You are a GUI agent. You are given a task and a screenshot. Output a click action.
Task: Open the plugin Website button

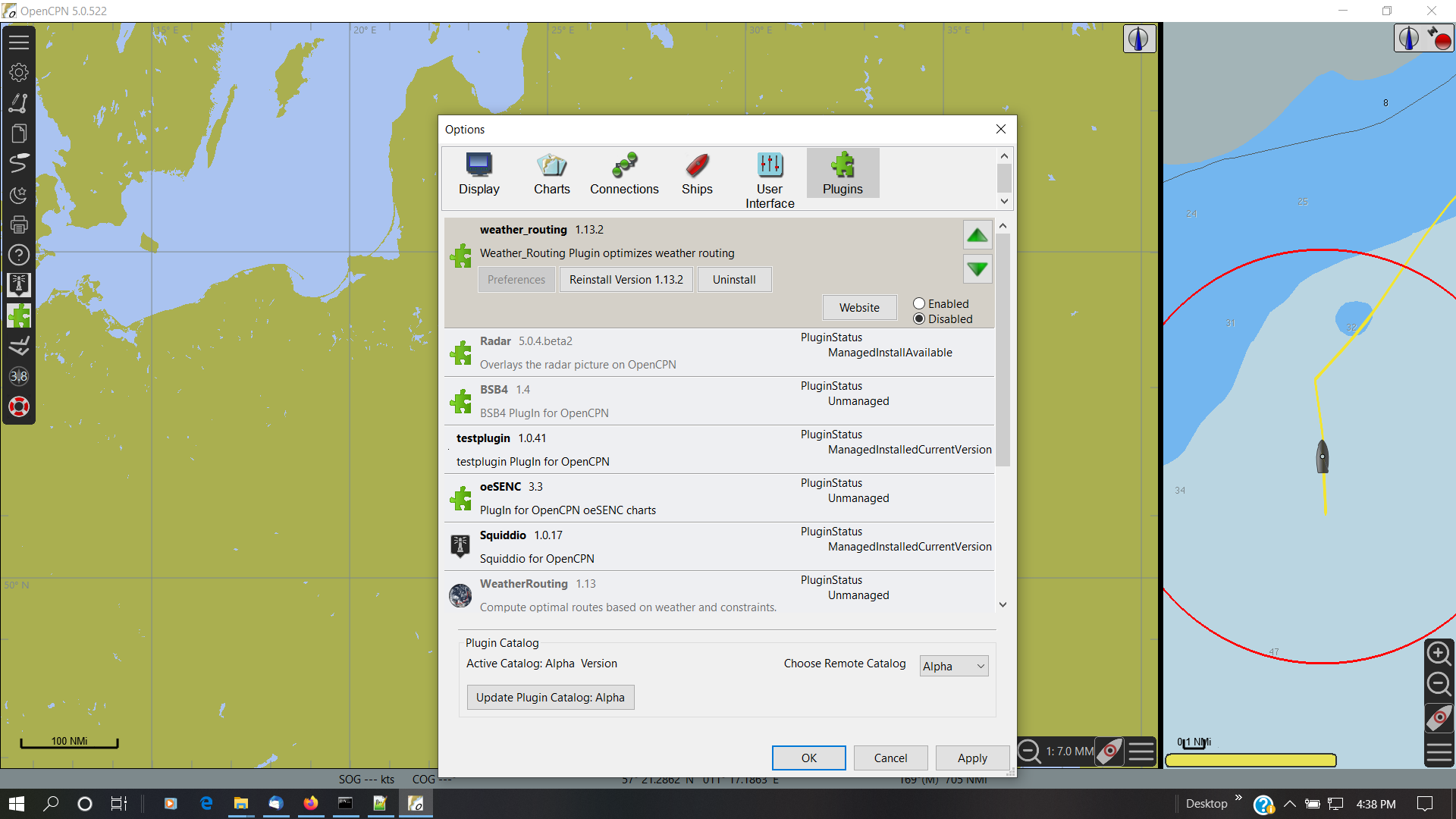coord(859,307)
